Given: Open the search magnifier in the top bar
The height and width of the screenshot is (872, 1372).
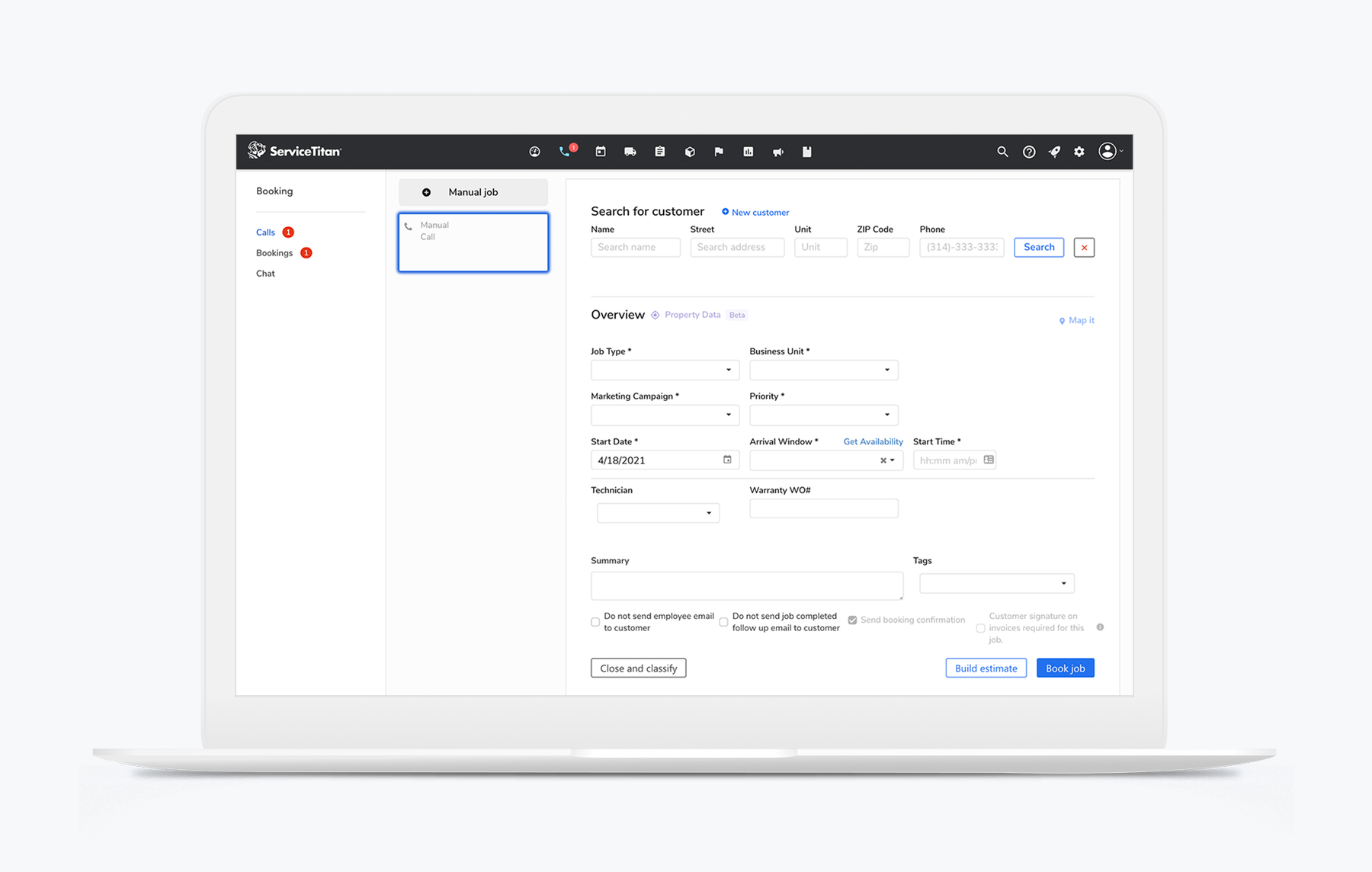Looking at the screenshot, I should 1003,152.
